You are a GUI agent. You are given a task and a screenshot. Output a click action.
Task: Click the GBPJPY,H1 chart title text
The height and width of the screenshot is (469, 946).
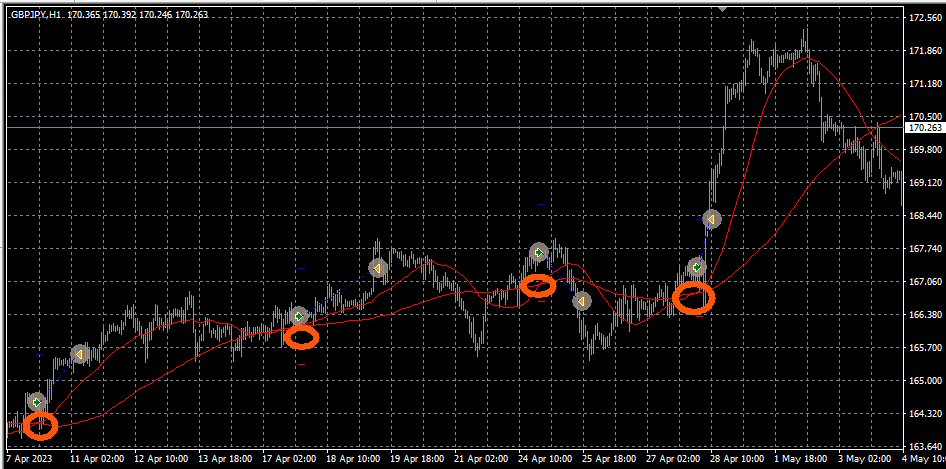[36, 15]
